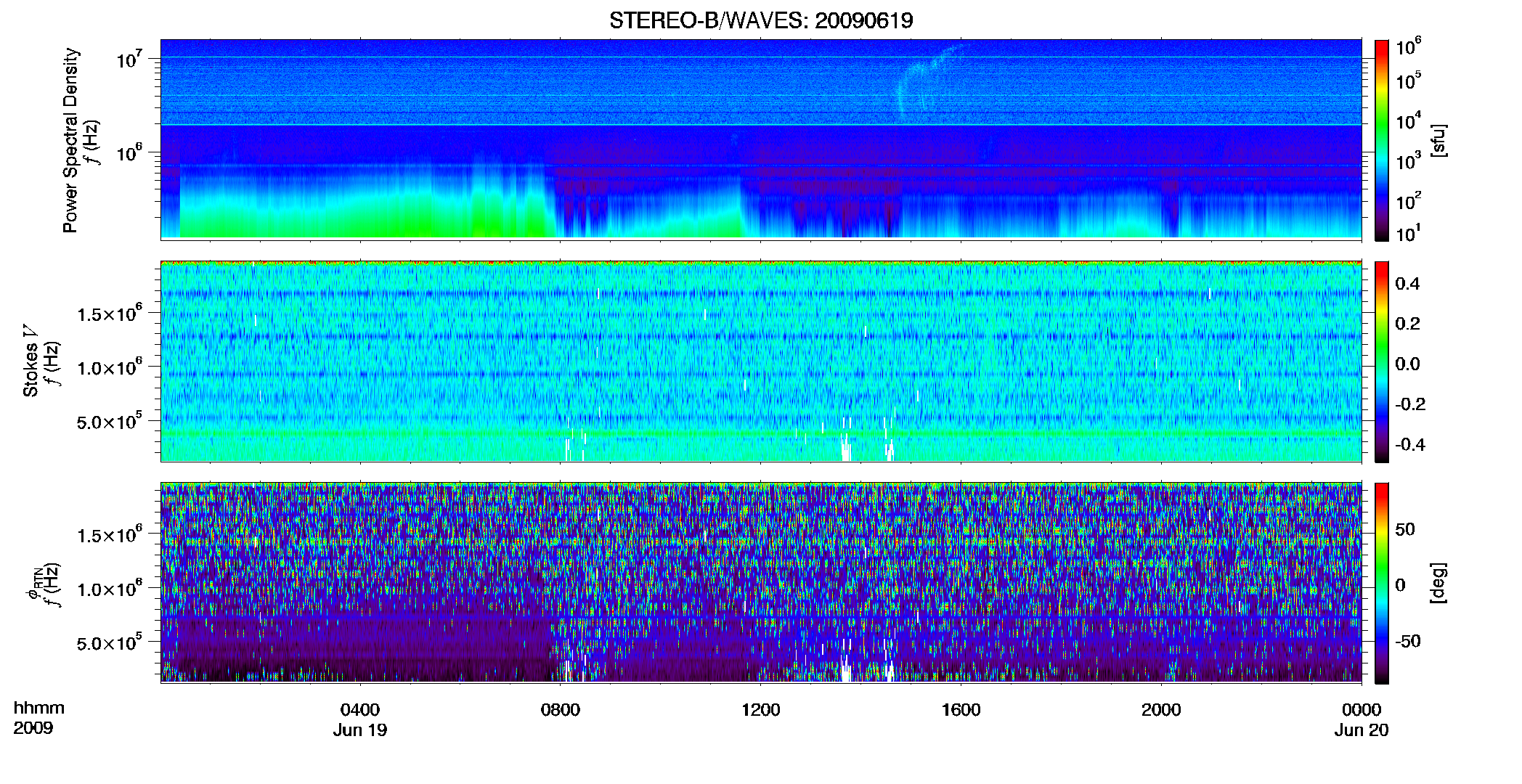Select the Stokes V axis label
The width and height of the screenshot is (1522, 784).
(x=30, y=361)
